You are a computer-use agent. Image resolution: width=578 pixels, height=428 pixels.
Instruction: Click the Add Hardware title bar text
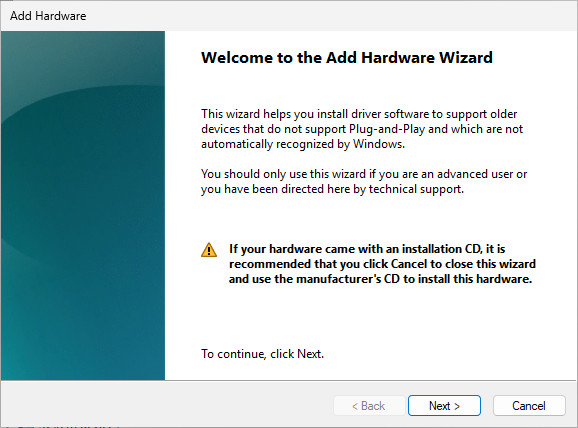coord(48,16)
